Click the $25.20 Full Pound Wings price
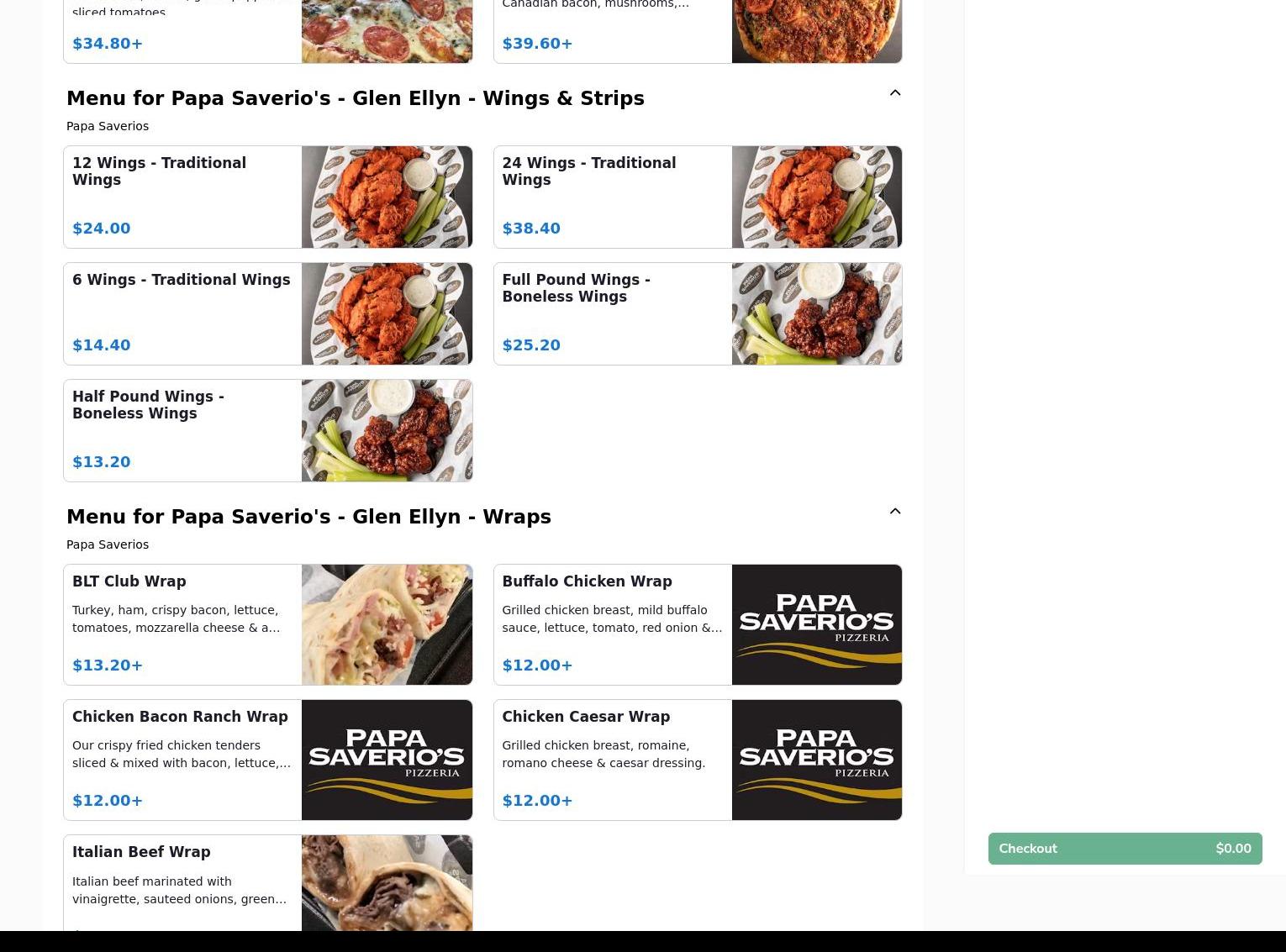 [531, 345]
